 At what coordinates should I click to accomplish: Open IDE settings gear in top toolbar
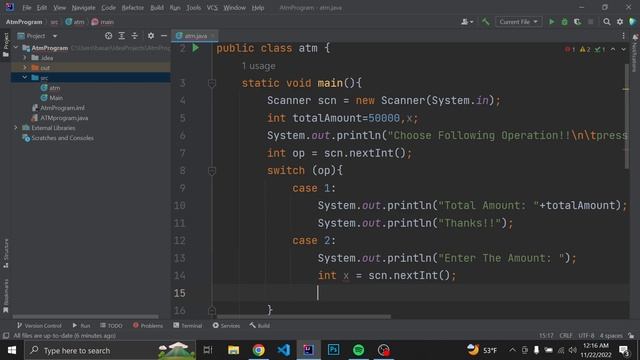click(620, 22)
